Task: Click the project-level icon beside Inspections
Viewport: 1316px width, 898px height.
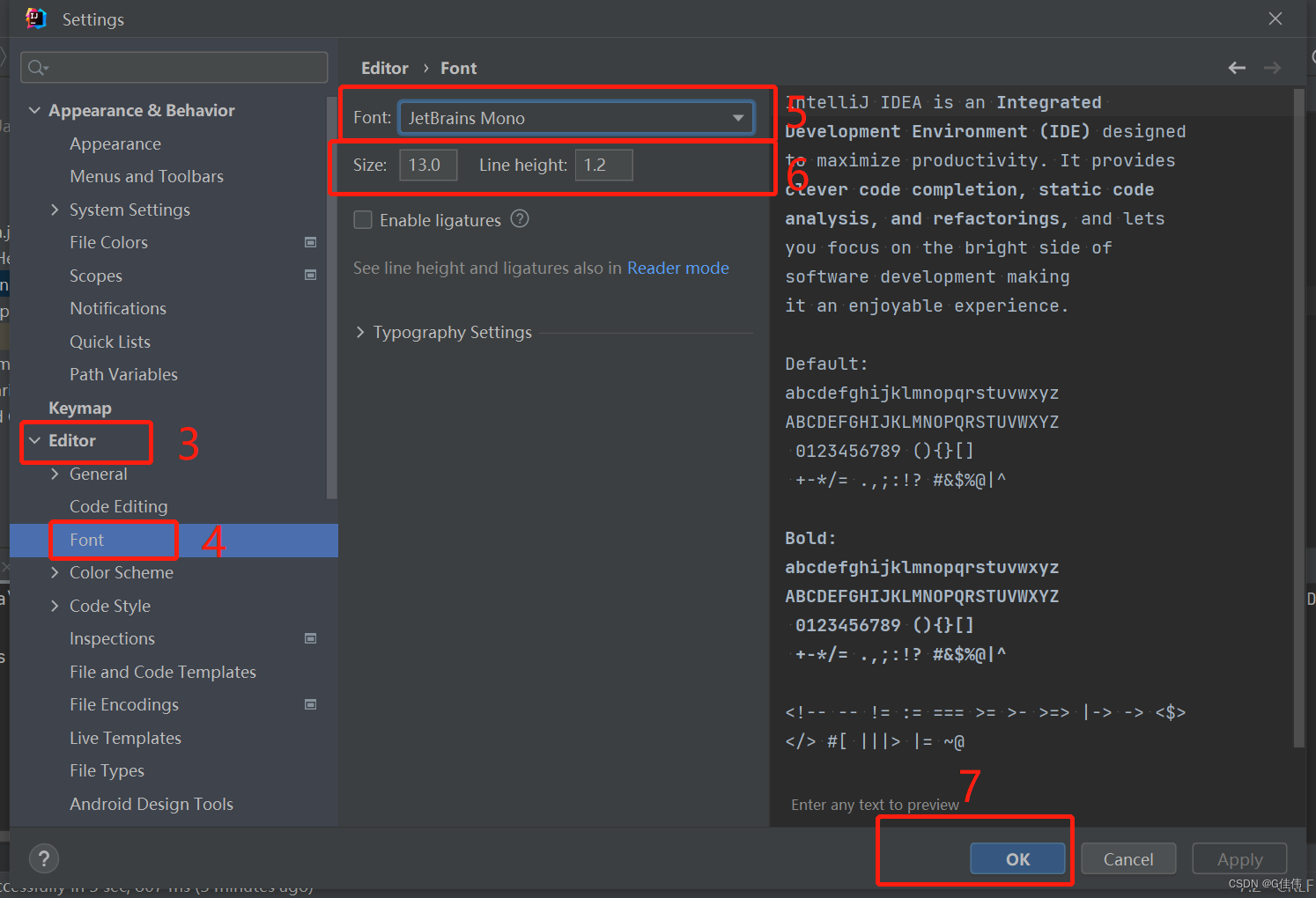Action: (x=310, y=638)
